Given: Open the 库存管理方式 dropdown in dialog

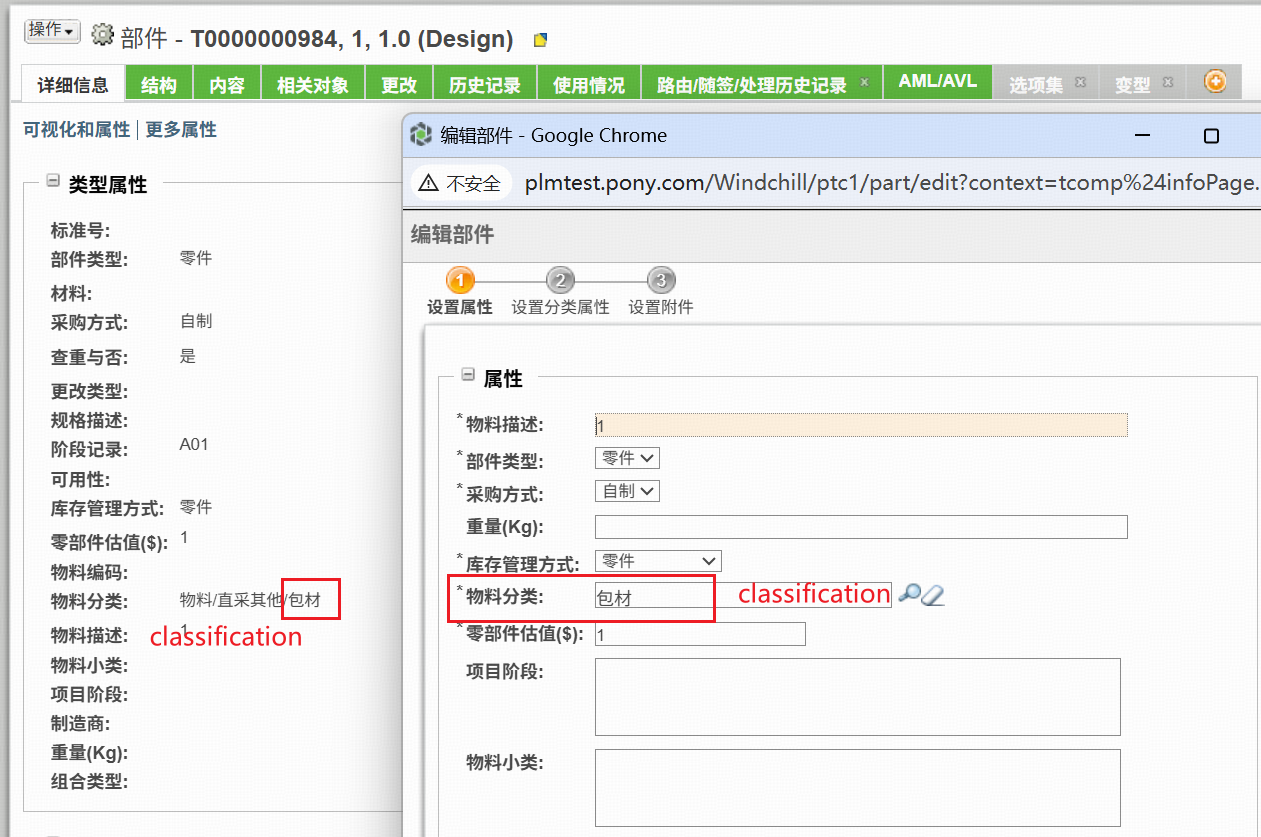Looking at the screenshot, I should pos(657,560).
